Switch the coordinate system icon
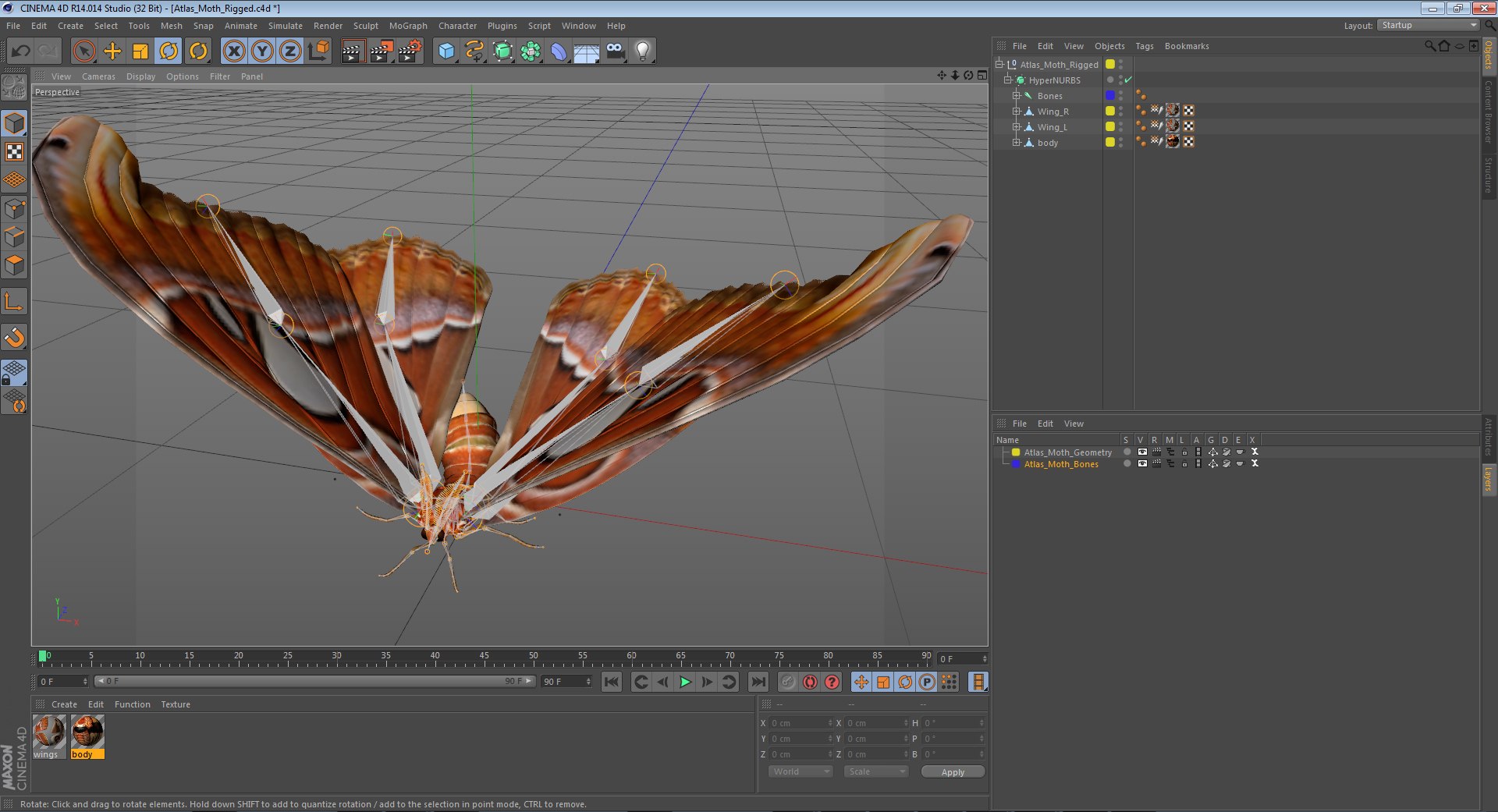Image resolution: width=1498 pixels, height=812 pixels. (x=319, y=51)
